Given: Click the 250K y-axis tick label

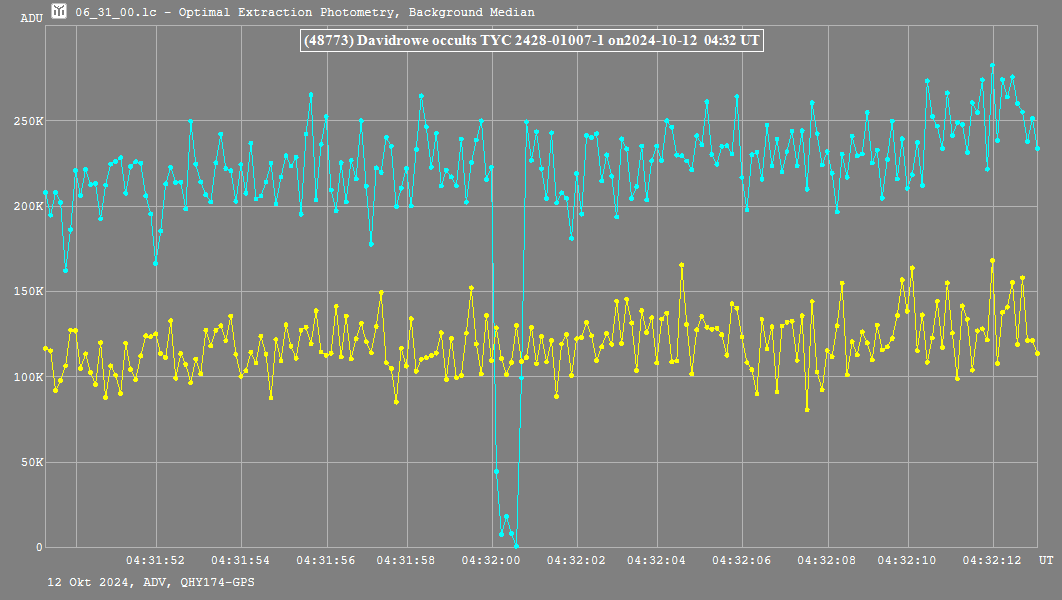Looking at the screenshot, I should pos(28,121).
